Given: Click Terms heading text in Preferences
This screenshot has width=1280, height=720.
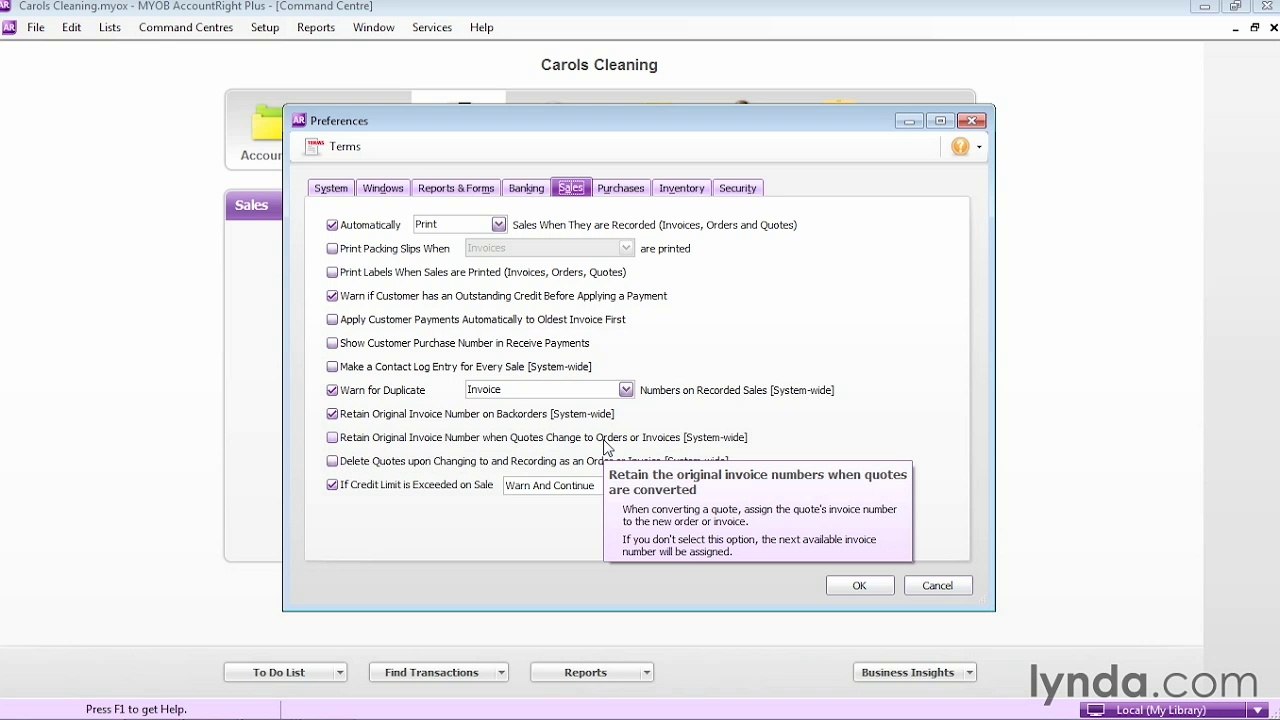Looking at the screenshot, I should 345,147.
